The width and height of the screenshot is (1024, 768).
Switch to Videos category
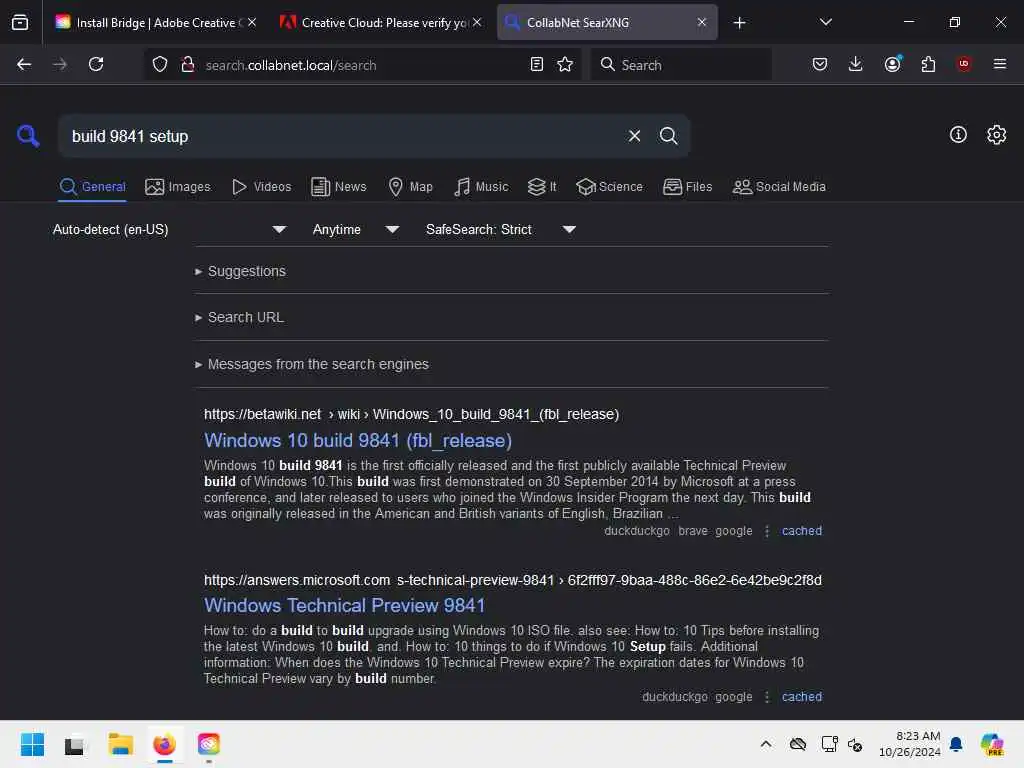tap(261, 187)
